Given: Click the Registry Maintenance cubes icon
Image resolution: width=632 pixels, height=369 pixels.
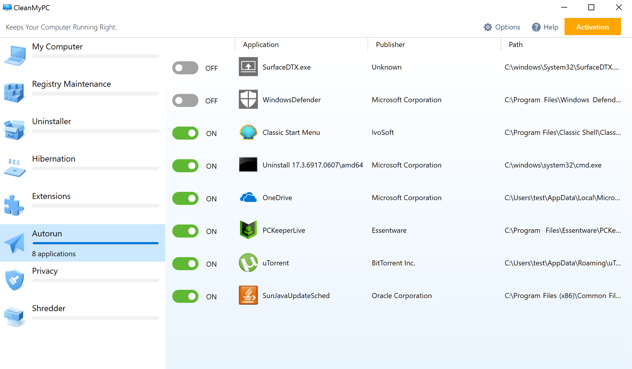Looking at the screenshot, I should [x=14, y=92].
